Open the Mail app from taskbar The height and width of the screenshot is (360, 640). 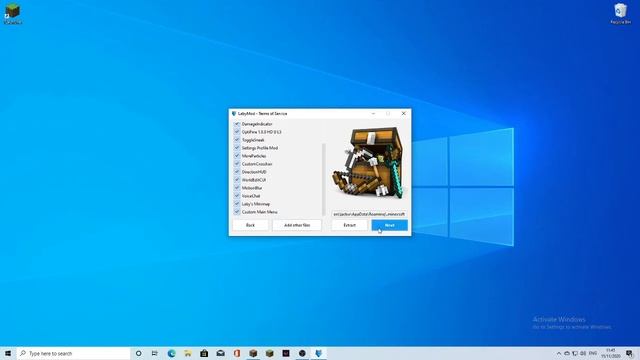click(x=220, y=353)
